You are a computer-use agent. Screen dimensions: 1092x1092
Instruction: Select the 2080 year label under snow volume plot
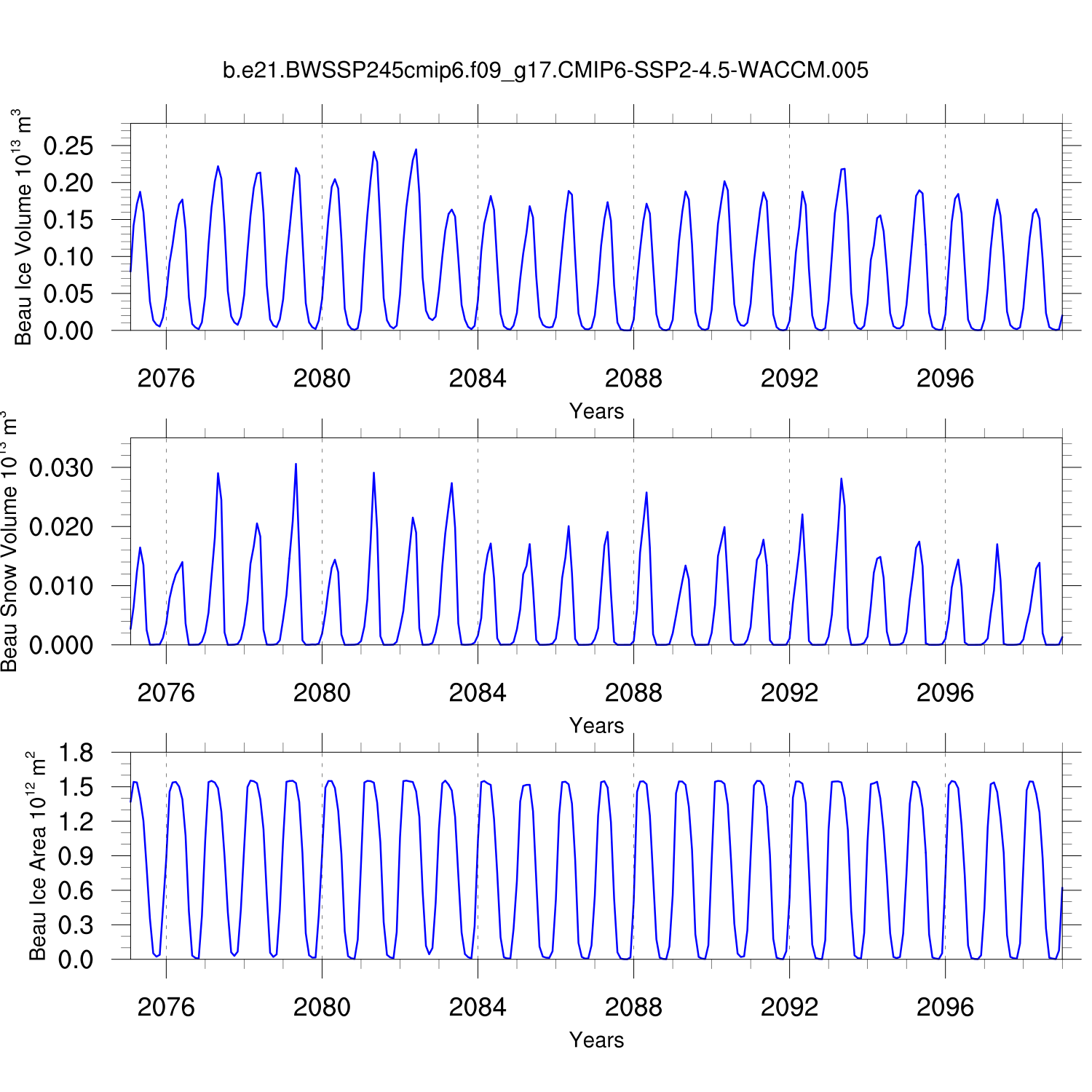tap(322, 693)
